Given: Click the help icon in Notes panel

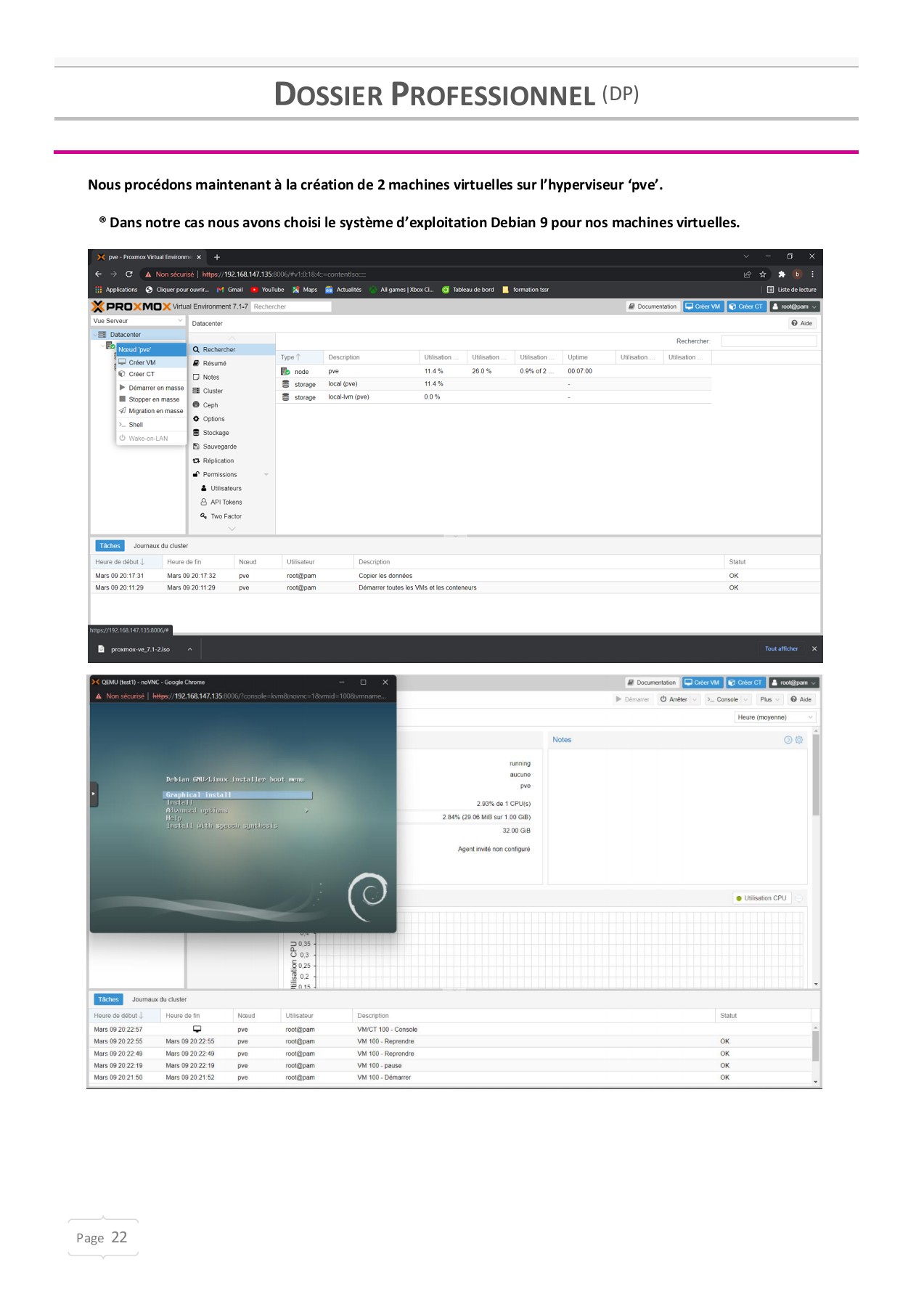Looking at the screenshot, I should tap(788, 740).
